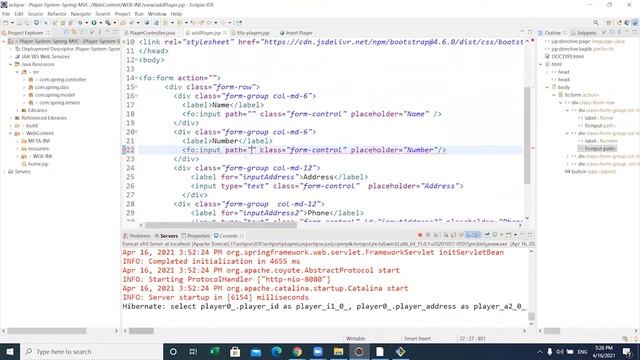640x360 pixels.
Task: Switch to the Snippets tab
Action: click(x=584, y=33)
